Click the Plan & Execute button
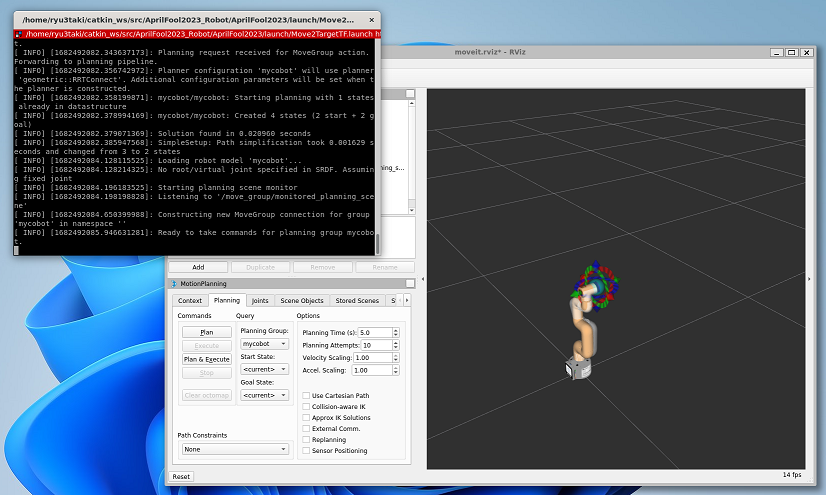826x495 pixels. [x=206, y=359]
